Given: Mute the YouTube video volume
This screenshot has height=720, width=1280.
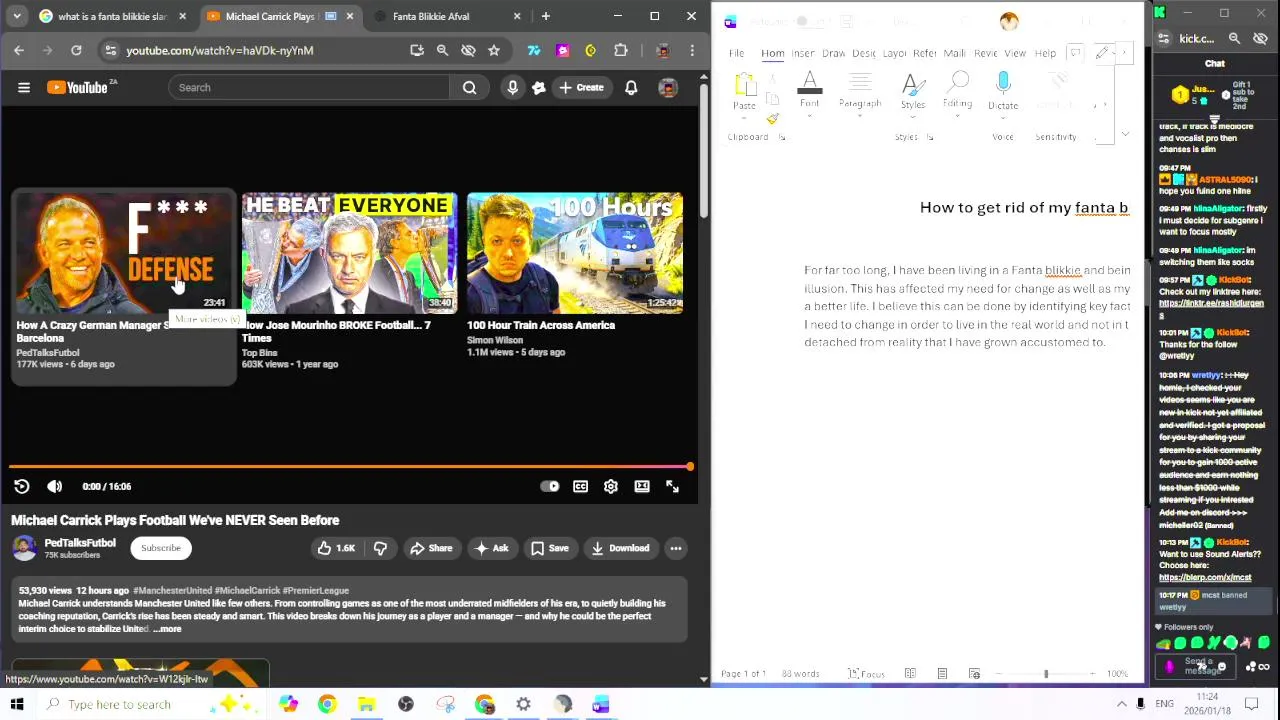Looking at the screenshot, I should pyautogui.click(x=55, y=486).
